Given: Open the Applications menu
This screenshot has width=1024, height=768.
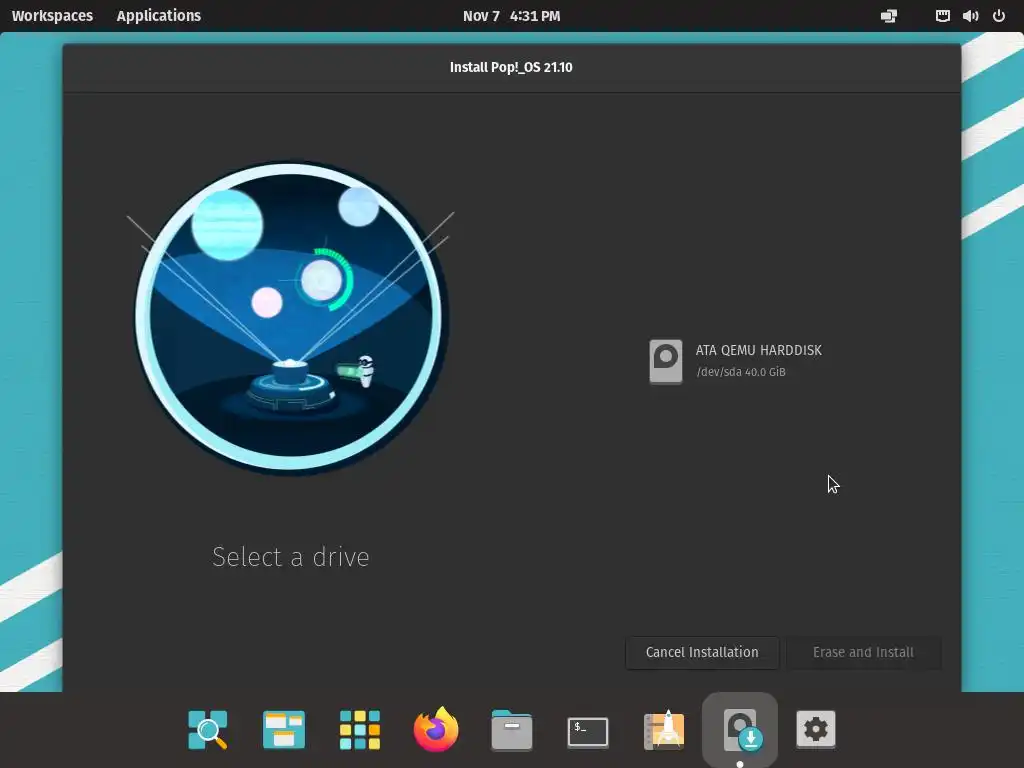Looking at the screenshot, I should coord(159,16).
